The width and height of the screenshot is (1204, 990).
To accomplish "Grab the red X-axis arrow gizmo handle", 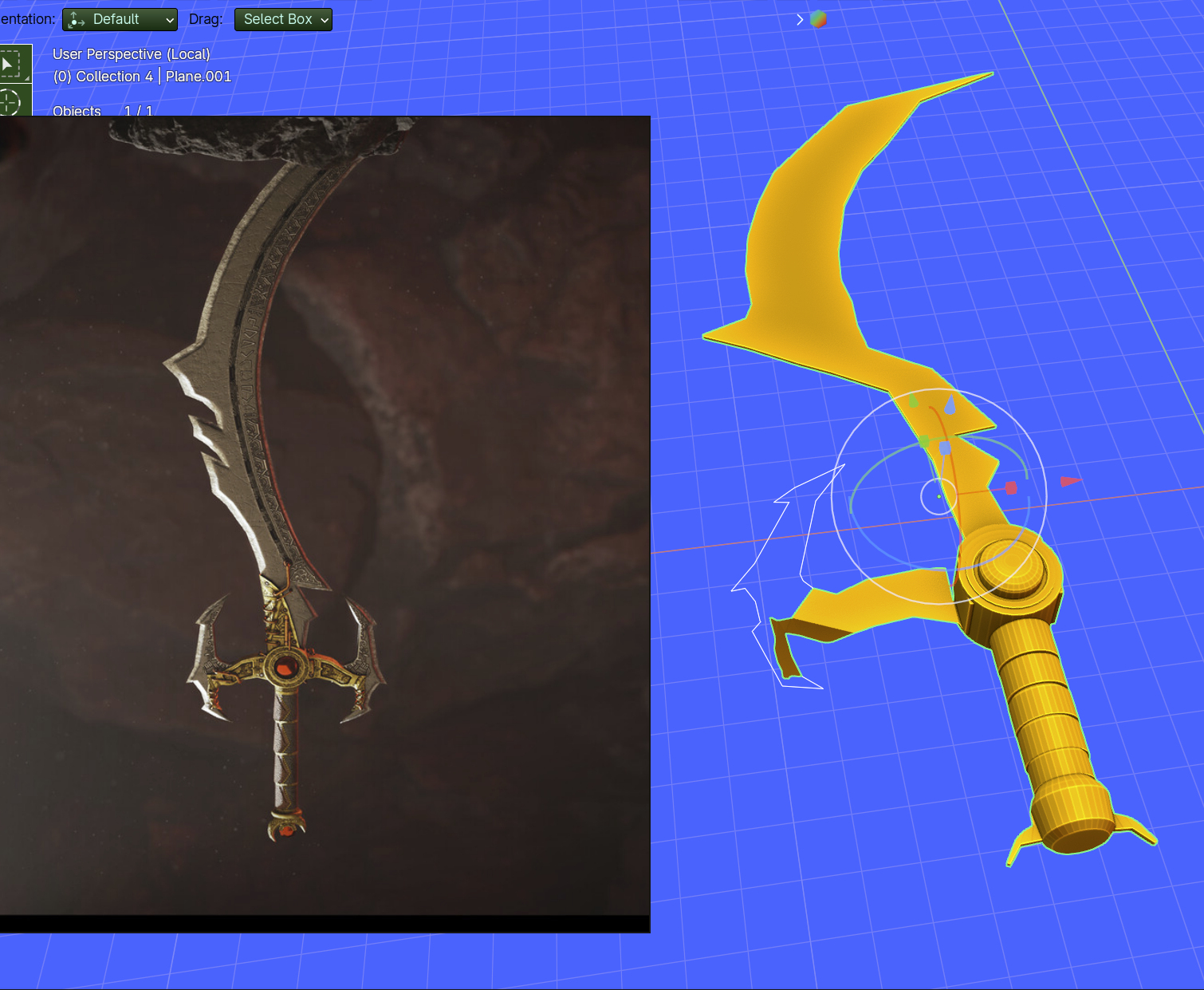I will pos(1070,481).
